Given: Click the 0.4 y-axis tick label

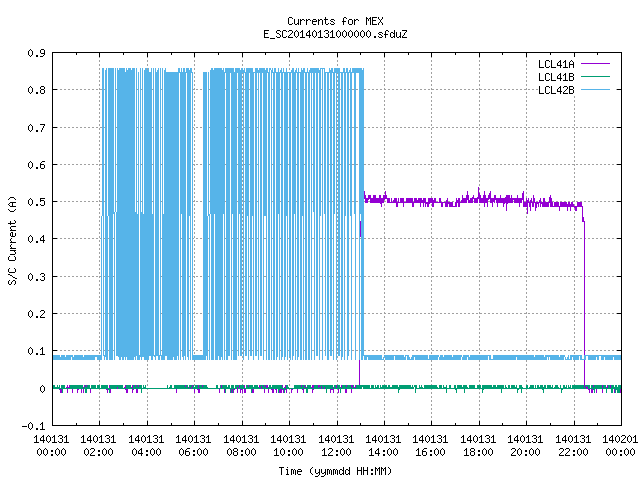Looking at the screenshot, I should click(x=36, y=239).
